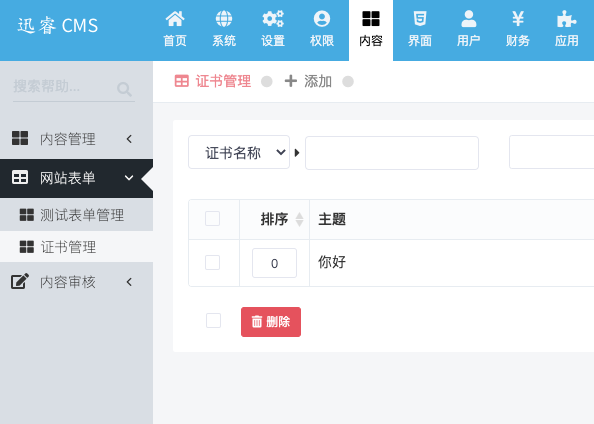This screenshot has height=424, width=594.
Task: Open the 财务 yen icon
Action: coord(518,19)
